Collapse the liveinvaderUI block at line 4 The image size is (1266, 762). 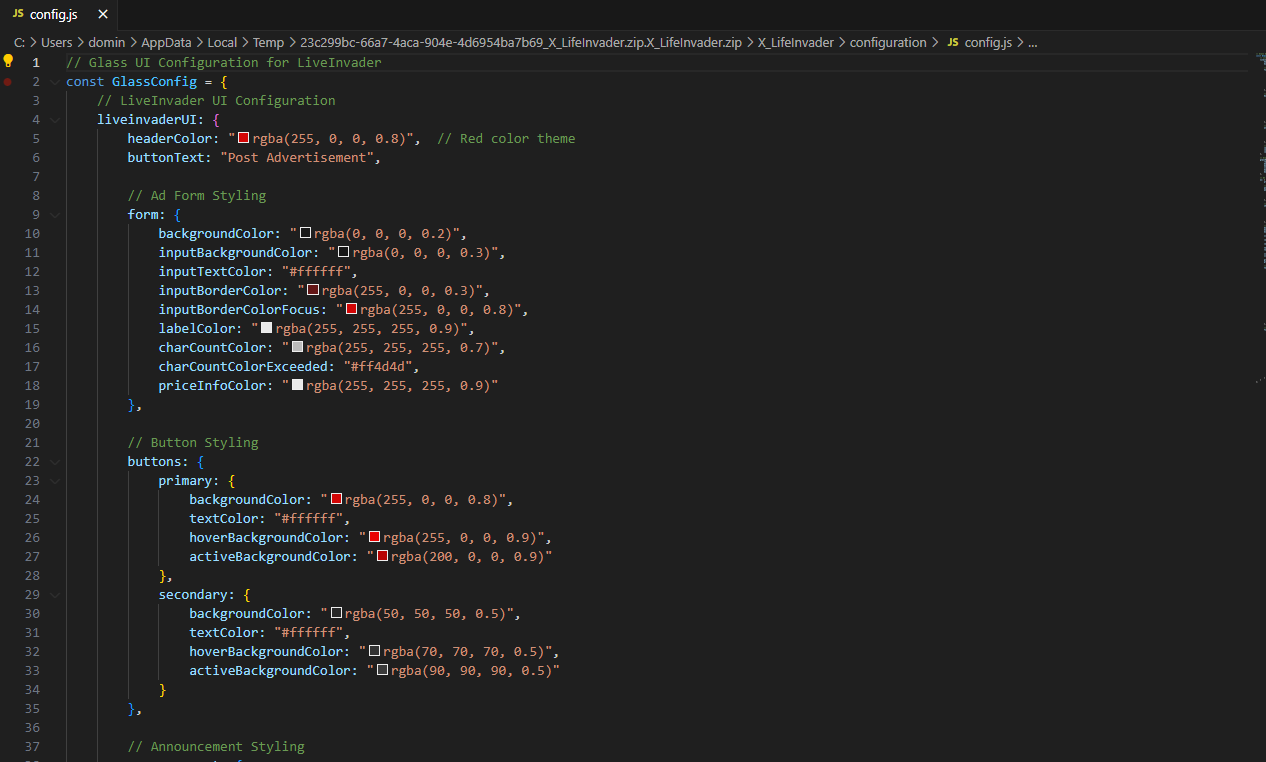(55, 119)
